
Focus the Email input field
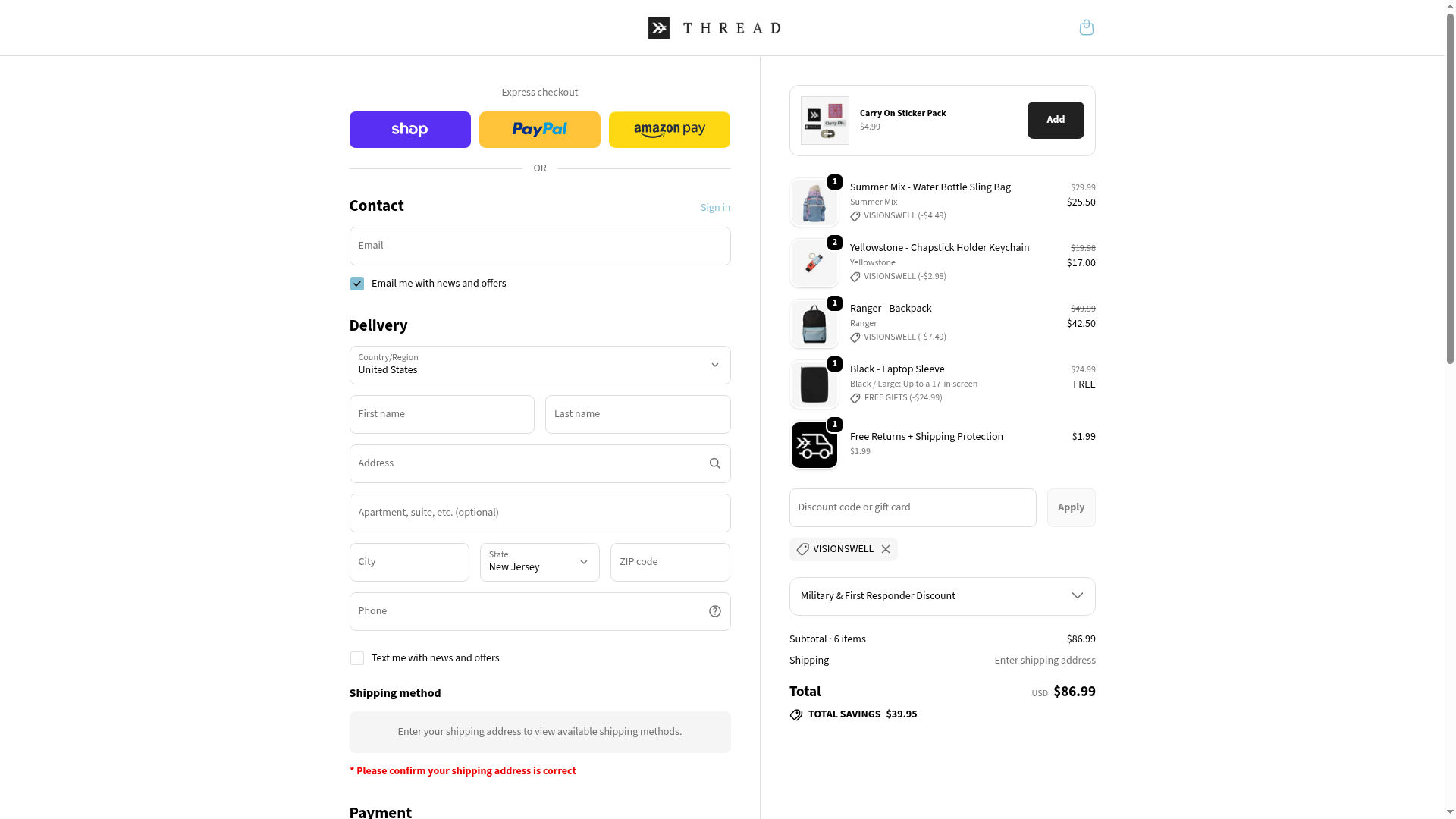(x=539, y=246)
